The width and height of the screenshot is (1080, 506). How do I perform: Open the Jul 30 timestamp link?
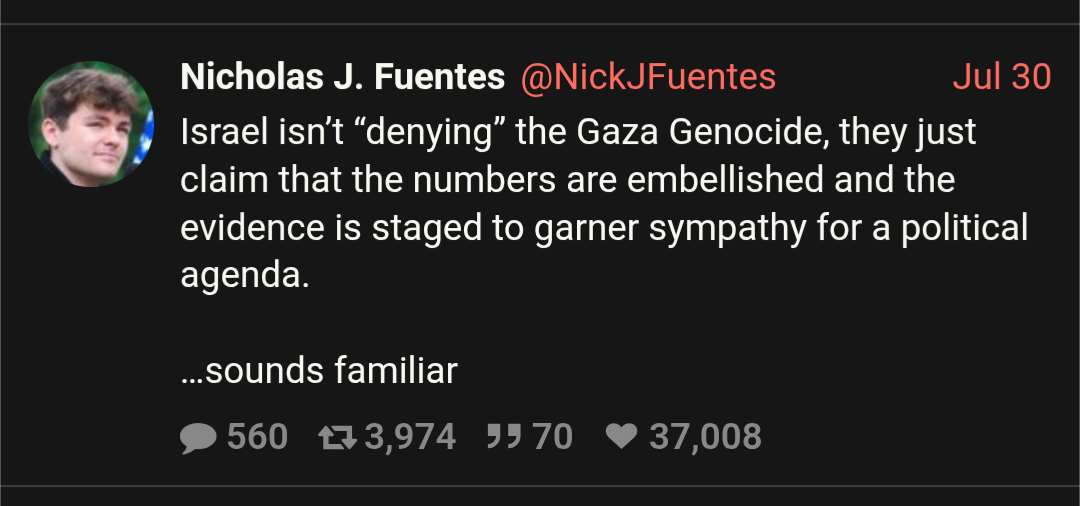click(1001, 76)
